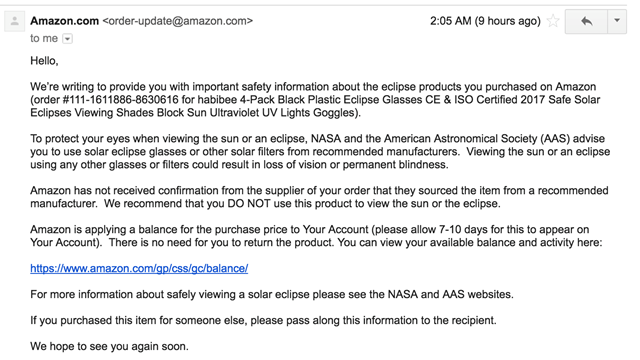Click the sender's profile avatar icon
The image size is (640, 360).
click(15, 21)
